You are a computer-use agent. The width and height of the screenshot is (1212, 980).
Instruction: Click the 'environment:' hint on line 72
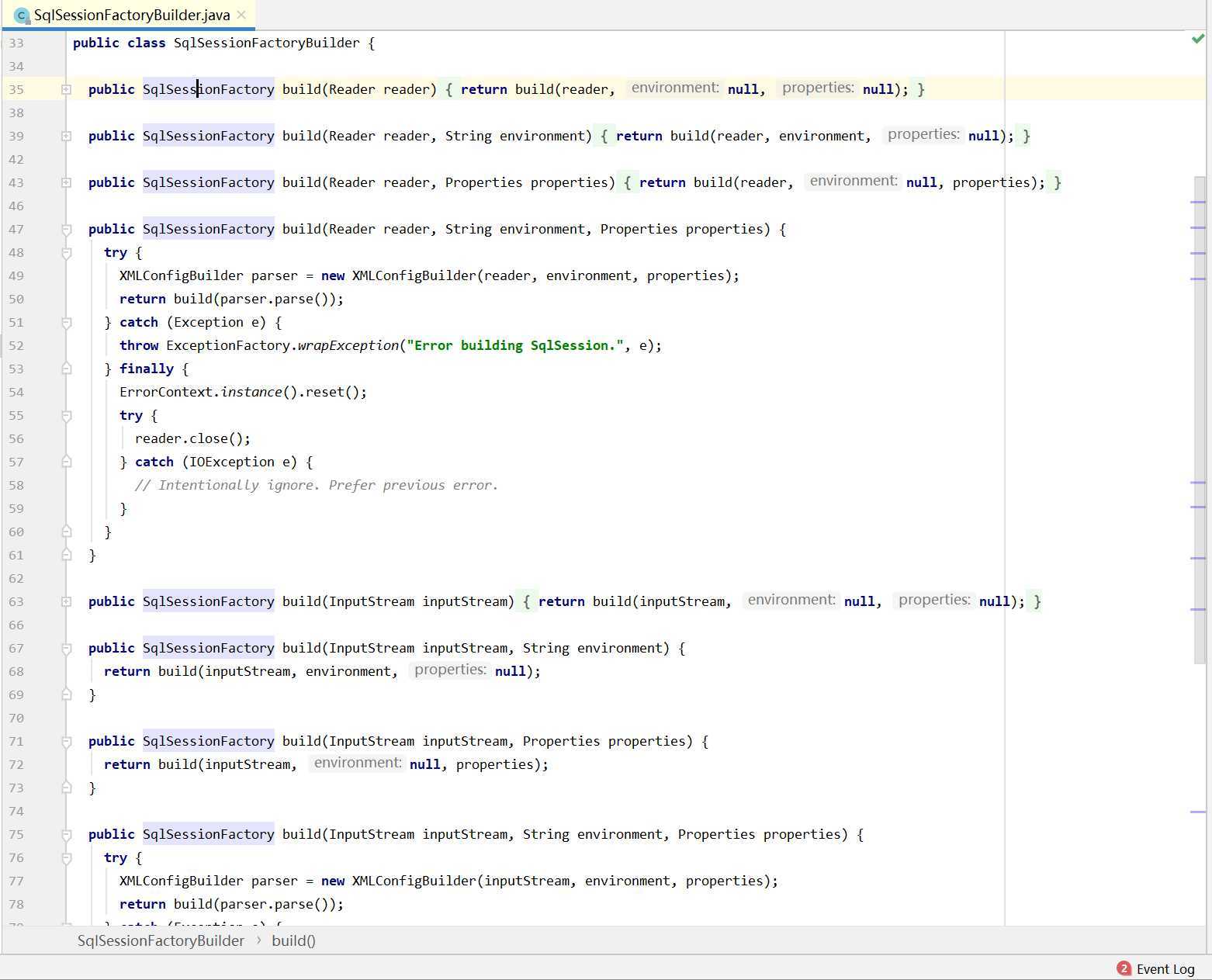pyautogui.click(x=358, y=763)
